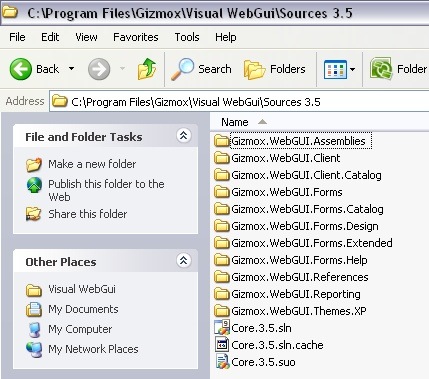This screenshot has width=429, height=379.
Task: Select the Gizmox.WebGUI.Client folder name
Action: coord(286,158)
